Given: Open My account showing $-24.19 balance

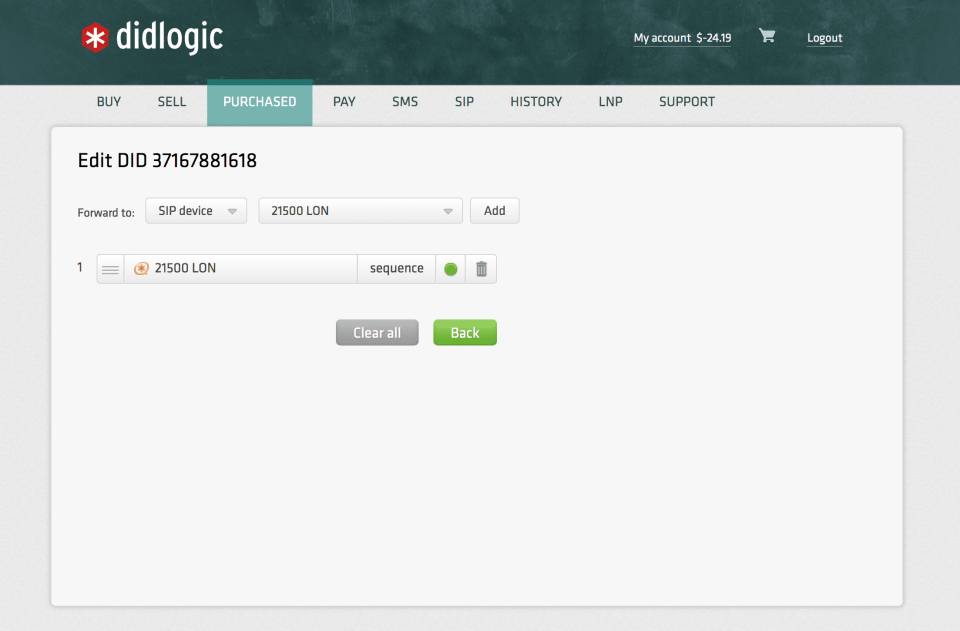Looking at the screenshot, I should click(683, 37).
